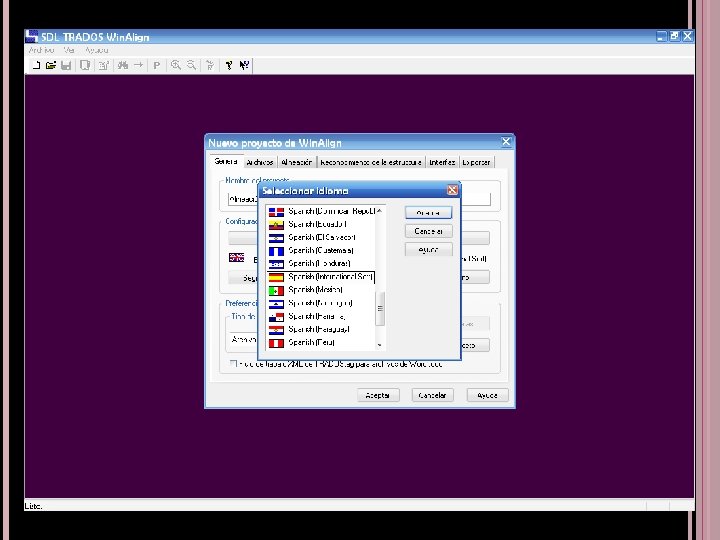This screenshot has height=540, width=720.
Task: Close the Seleccionar idioma dialog
Action: pyautogui.click(x=452, y=190)
